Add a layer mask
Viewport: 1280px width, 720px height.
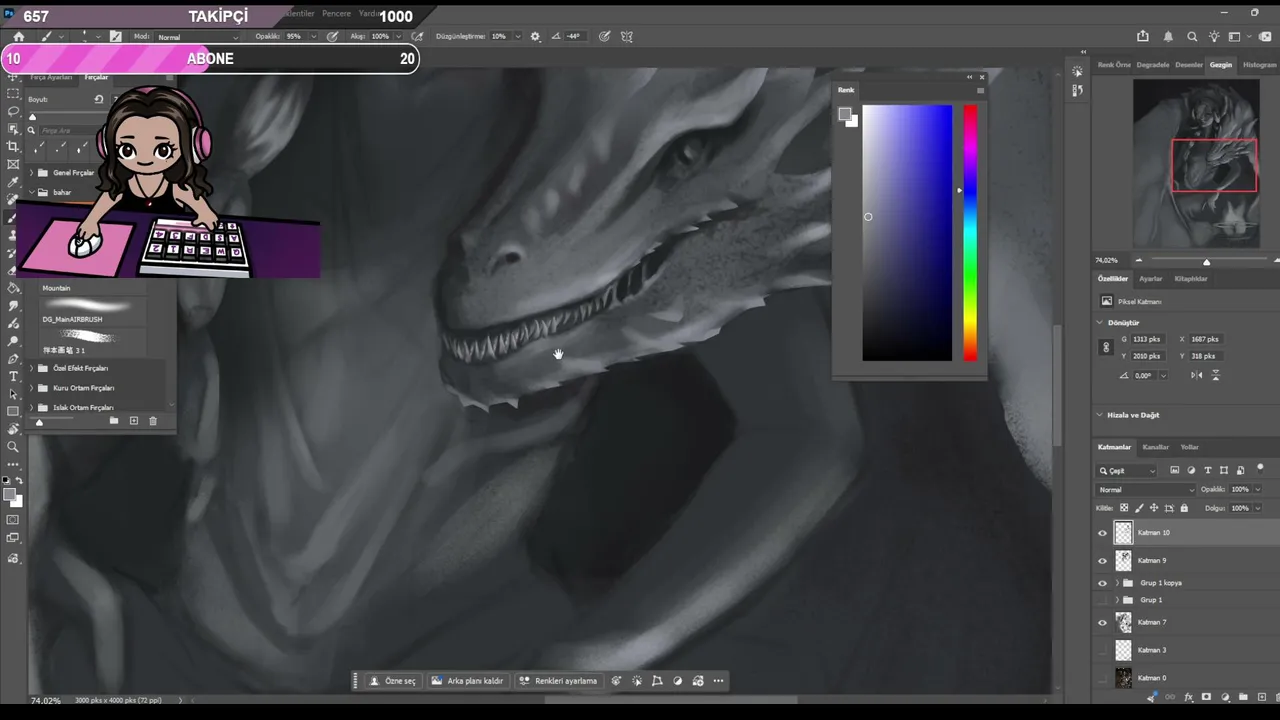pyautogui.click(x=1206, y=697)
